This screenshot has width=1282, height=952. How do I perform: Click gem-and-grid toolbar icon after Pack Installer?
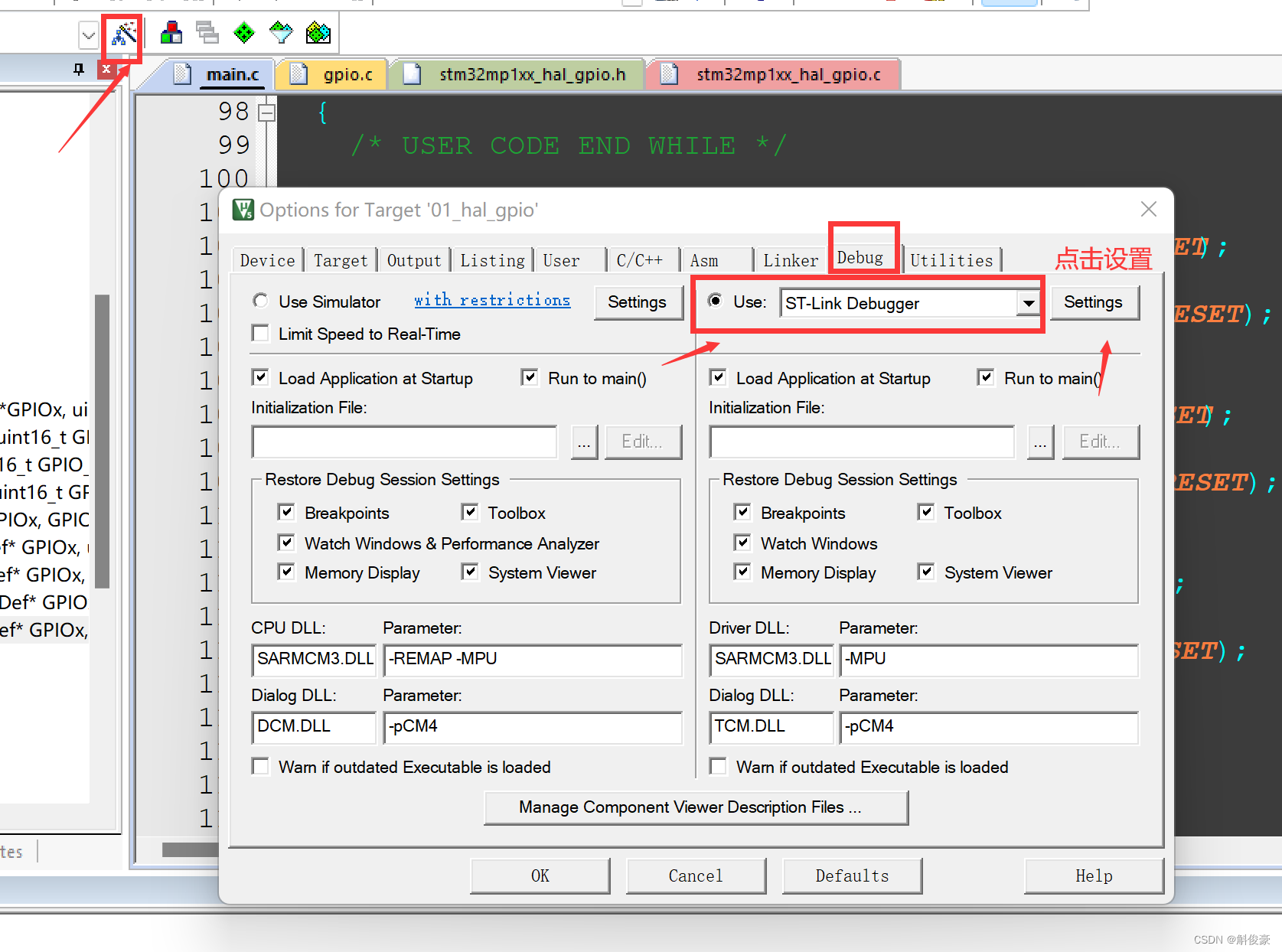point(318,33)
